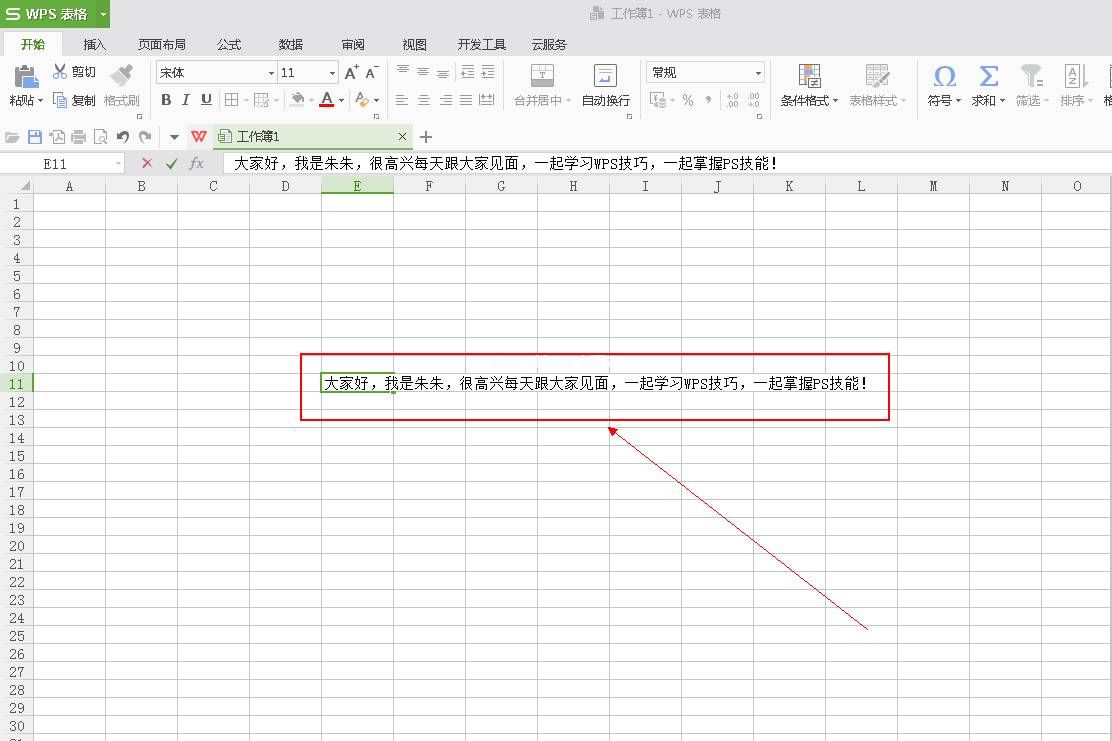Image resolution: width=1112 pixels, height=741 pixels.
Task: Confirm the cell entry with the green checkmark
Action: (x=172, y=163)
